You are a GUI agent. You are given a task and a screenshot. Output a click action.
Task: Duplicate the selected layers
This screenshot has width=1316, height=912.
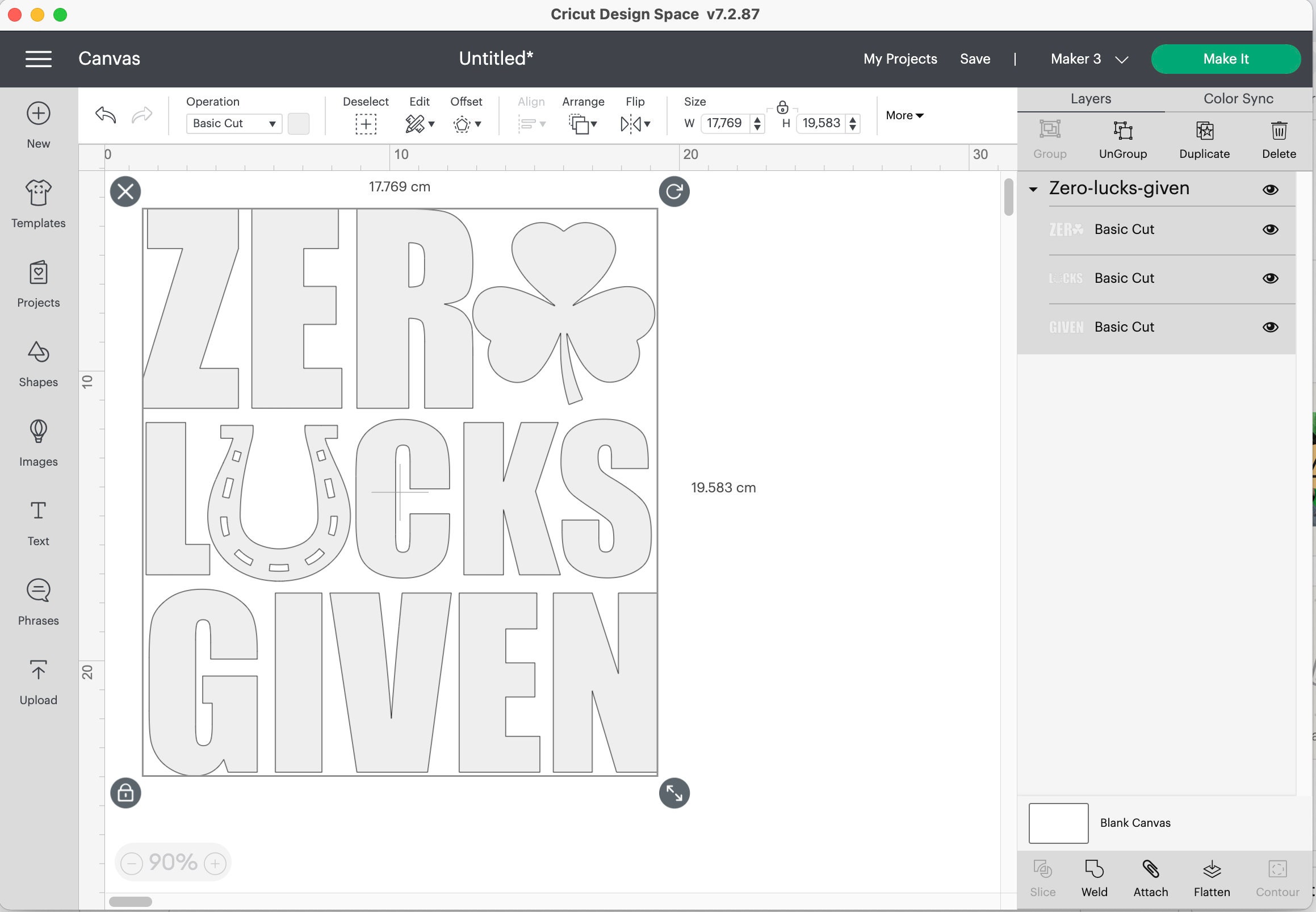pyautogui.click(x=1205, y=139)
